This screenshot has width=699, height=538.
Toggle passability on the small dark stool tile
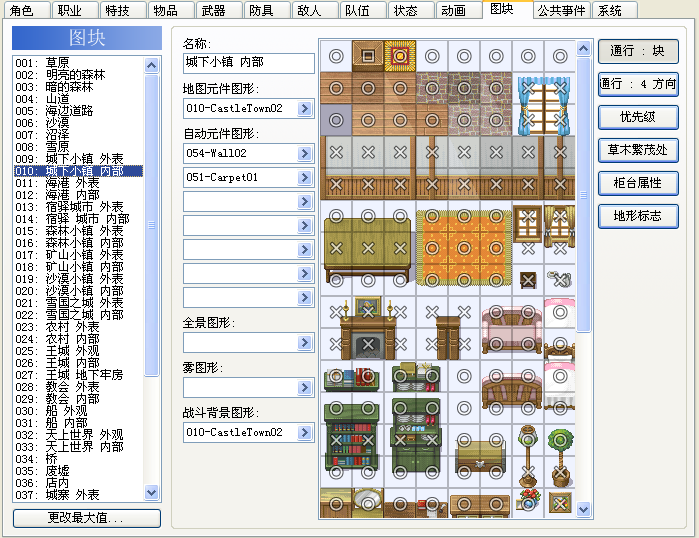pyautogui.click(x=528, y=280)
